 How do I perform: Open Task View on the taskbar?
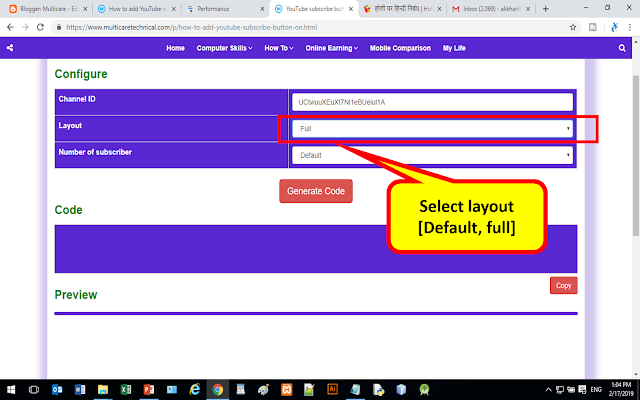[x=34, y=390]
